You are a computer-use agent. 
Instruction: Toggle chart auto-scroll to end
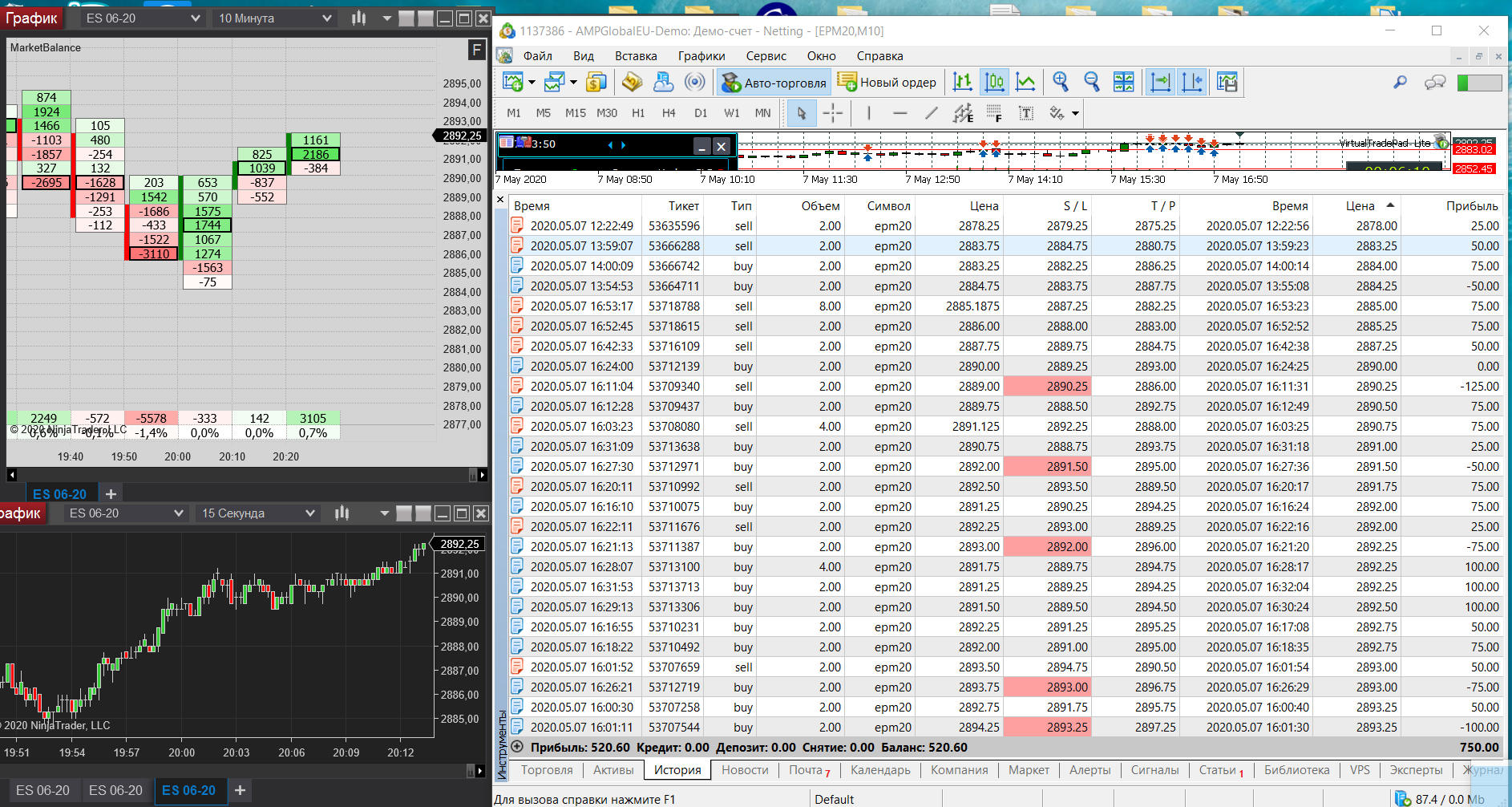coord(1160,82)
